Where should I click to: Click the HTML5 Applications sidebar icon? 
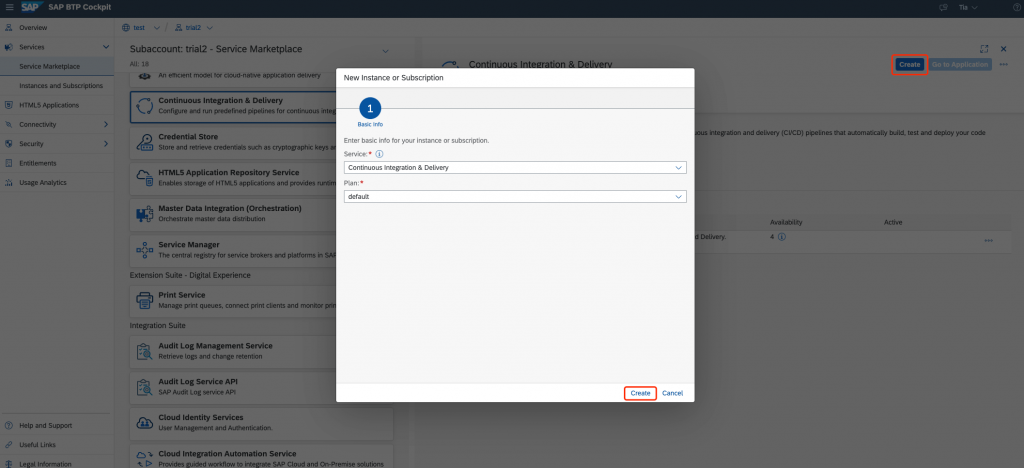pyautogui.click(x=8, y=105)
